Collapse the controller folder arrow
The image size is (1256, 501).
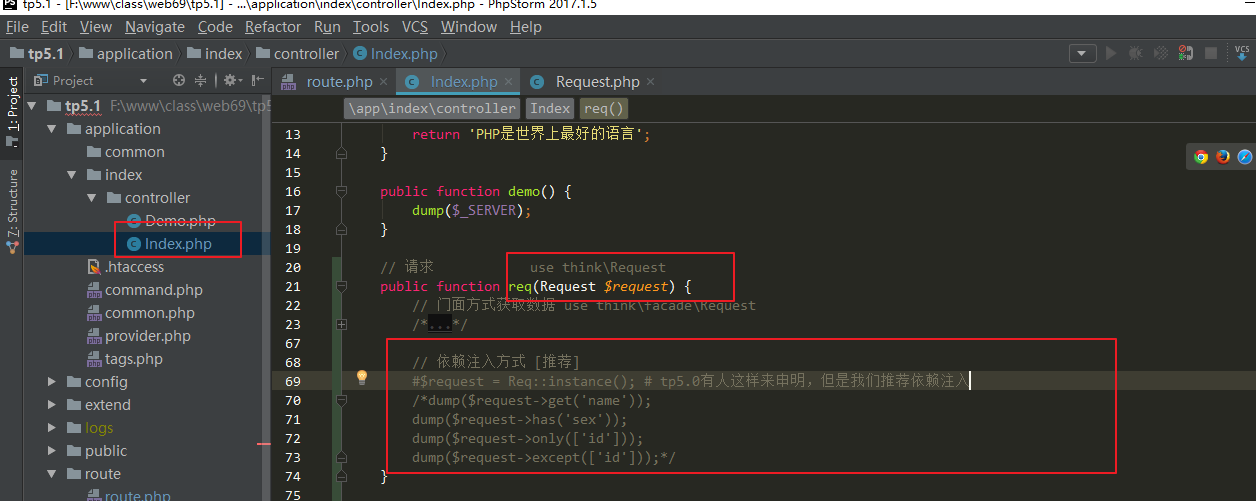tap(92, 198)
